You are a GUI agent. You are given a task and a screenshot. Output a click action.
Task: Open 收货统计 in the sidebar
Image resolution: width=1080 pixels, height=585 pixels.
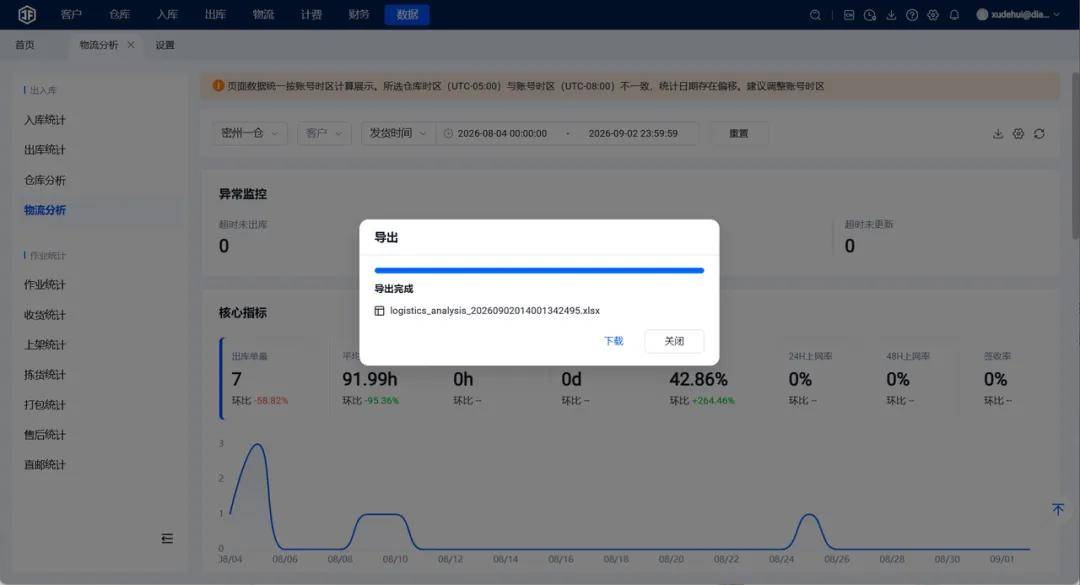pos(45,315)
